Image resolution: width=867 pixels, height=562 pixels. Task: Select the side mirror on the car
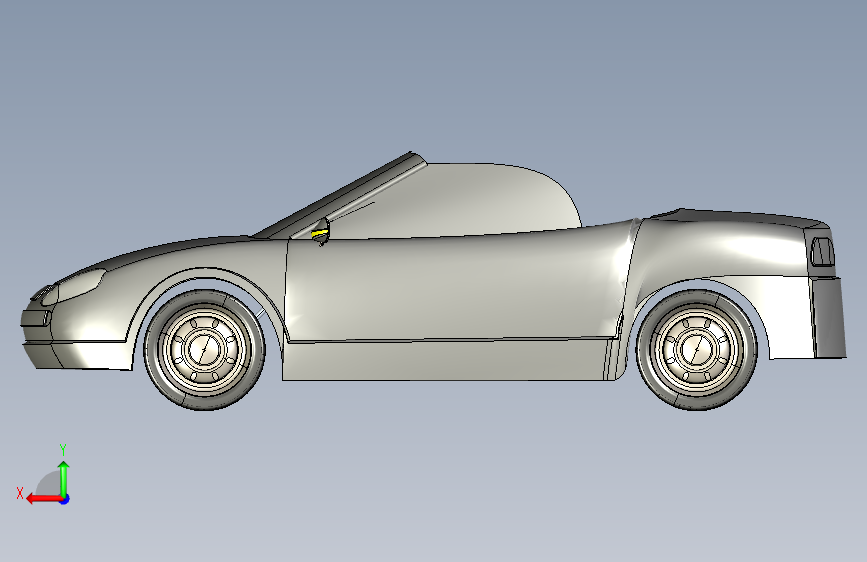point(321,231)
